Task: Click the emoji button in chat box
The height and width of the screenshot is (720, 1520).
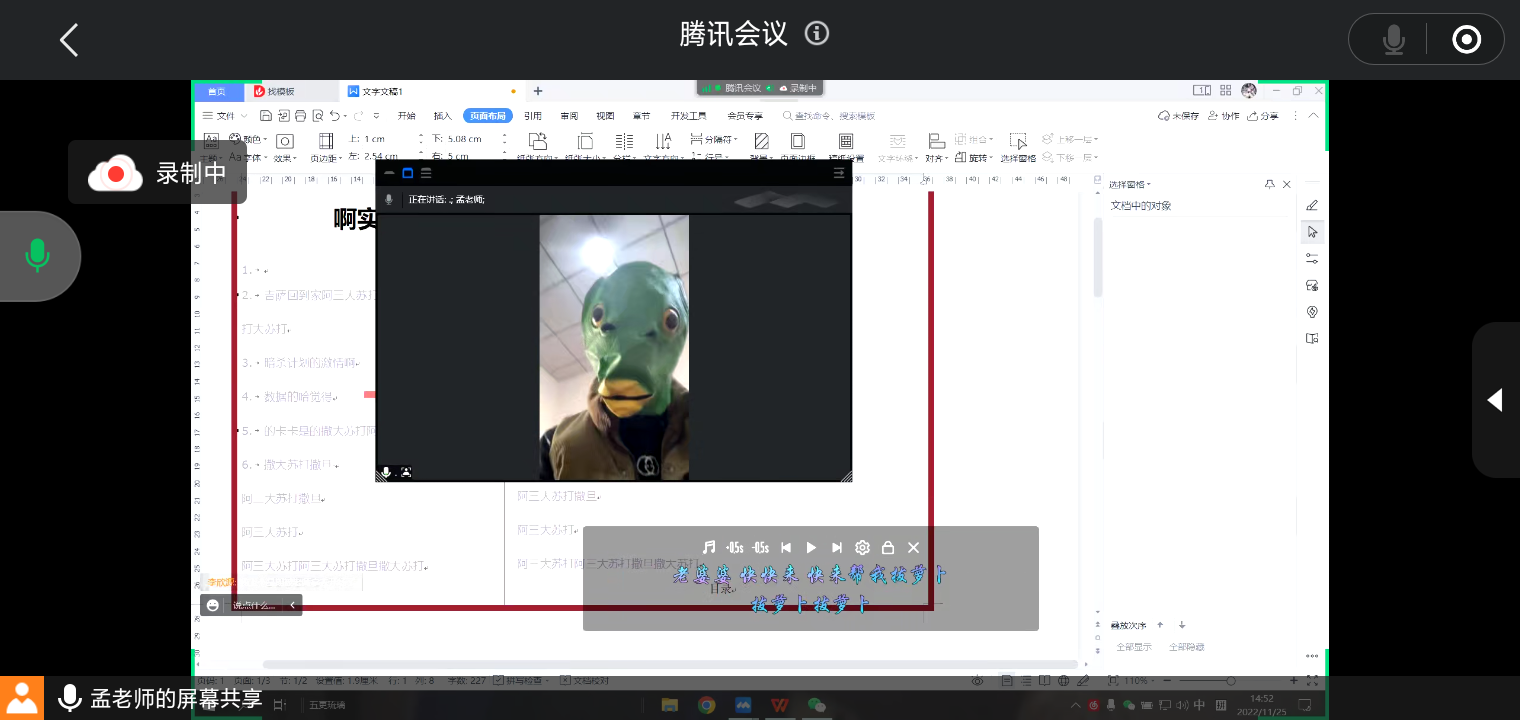Action: (x=212, y=605)
